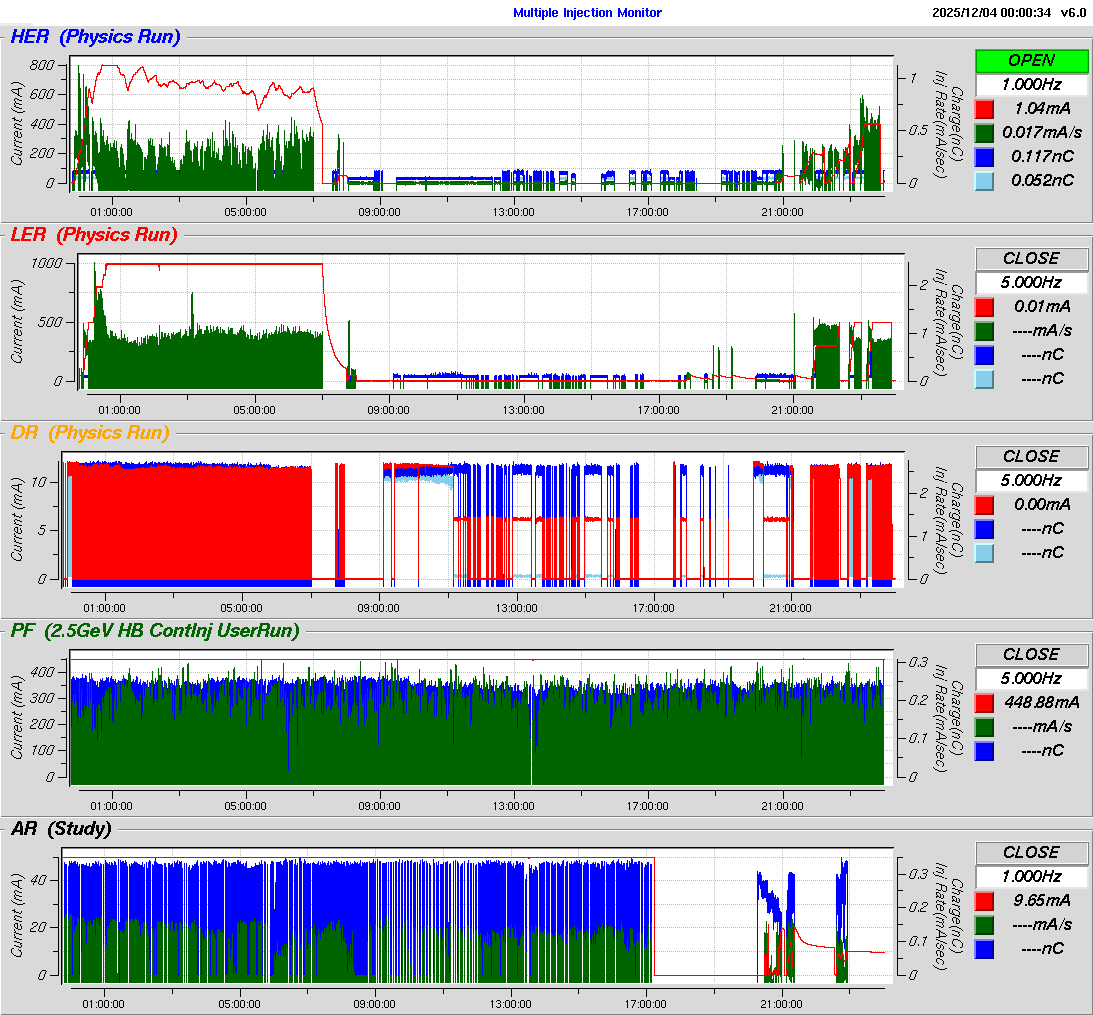Click the AR (Study) panel title
The image size is (1093, 1015).
click(x=60, y=829)
